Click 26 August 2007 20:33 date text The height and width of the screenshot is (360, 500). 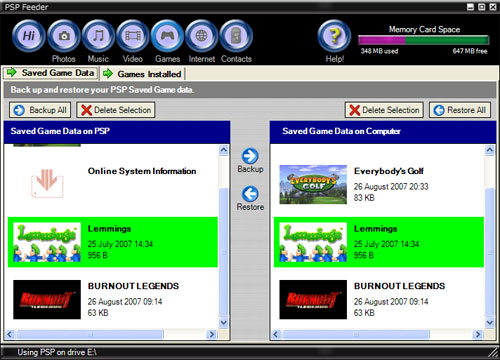coord(391,186)
